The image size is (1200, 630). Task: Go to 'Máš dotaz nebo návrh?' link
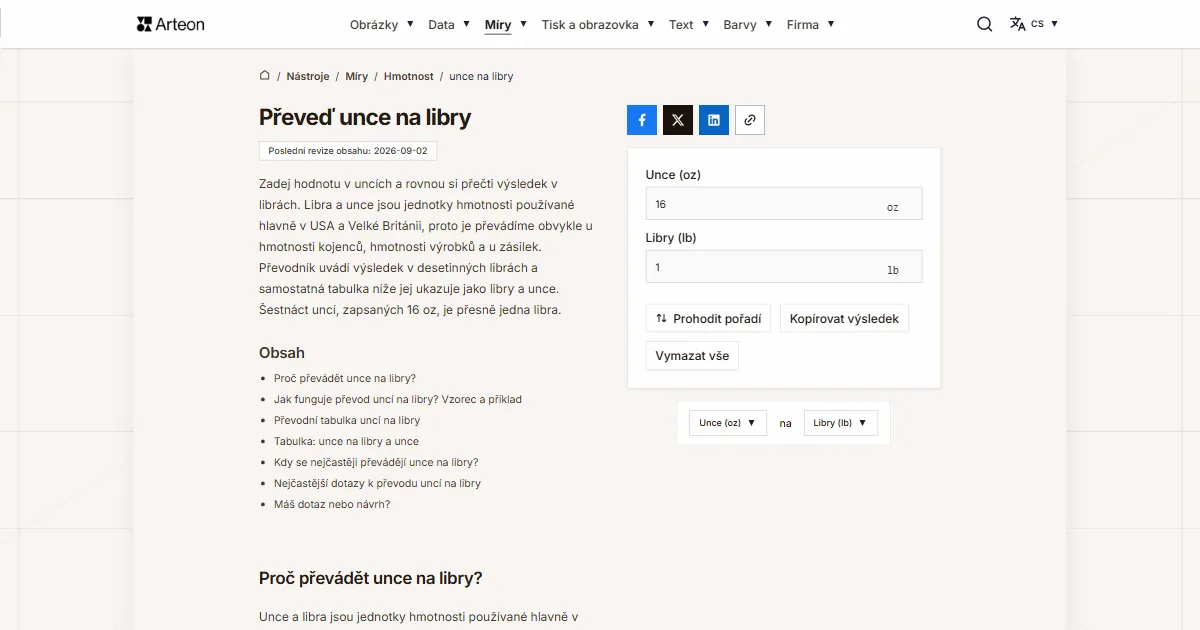332,505
